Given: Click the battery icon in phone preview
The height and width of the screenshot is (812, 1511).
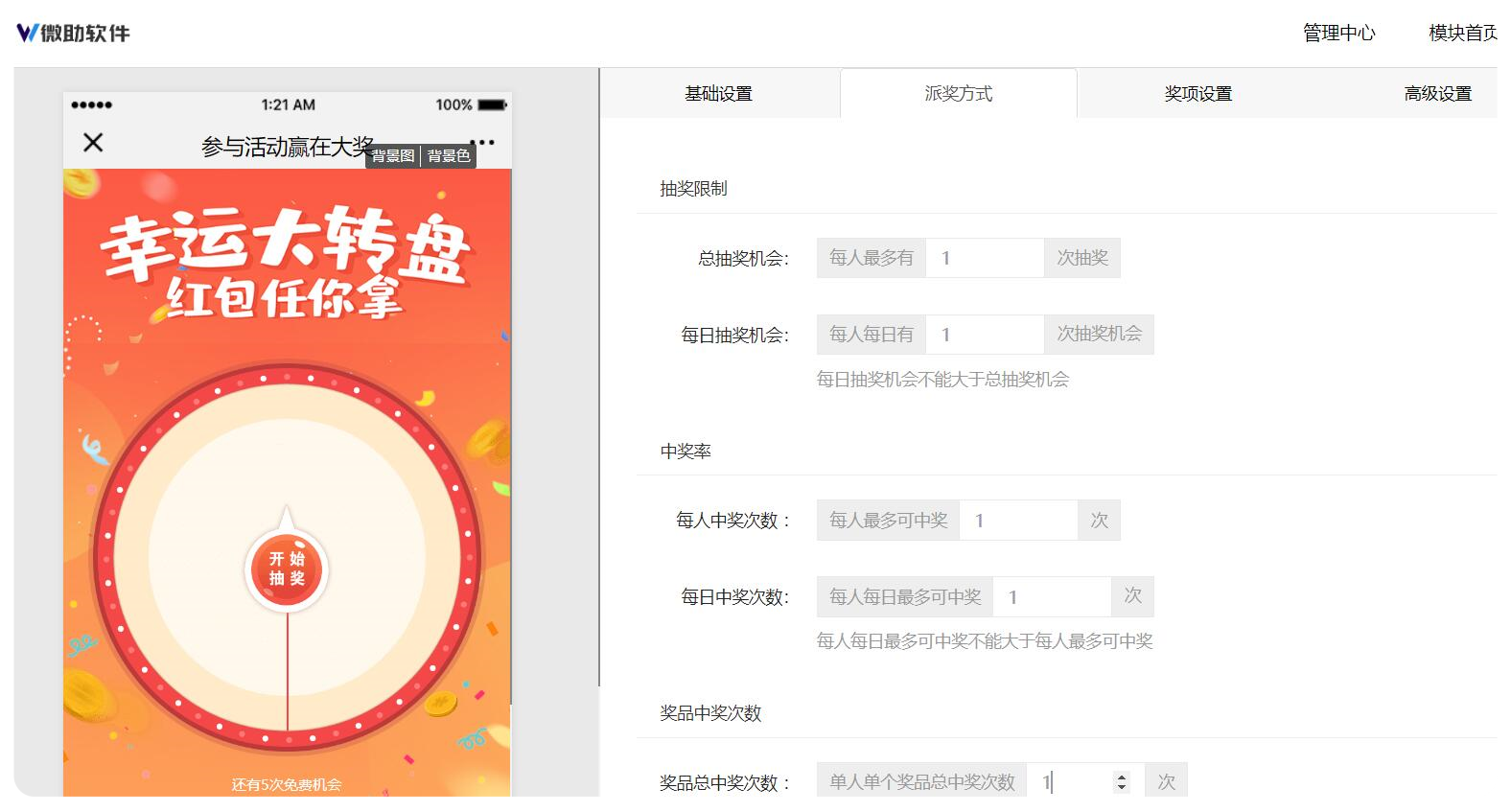Looking at the screenshot, I should point(493,104).
